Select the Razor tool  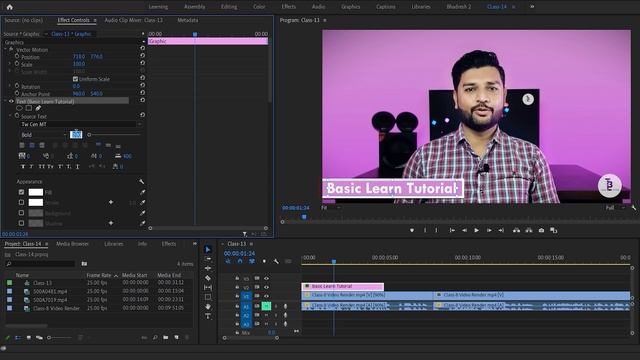208,278
